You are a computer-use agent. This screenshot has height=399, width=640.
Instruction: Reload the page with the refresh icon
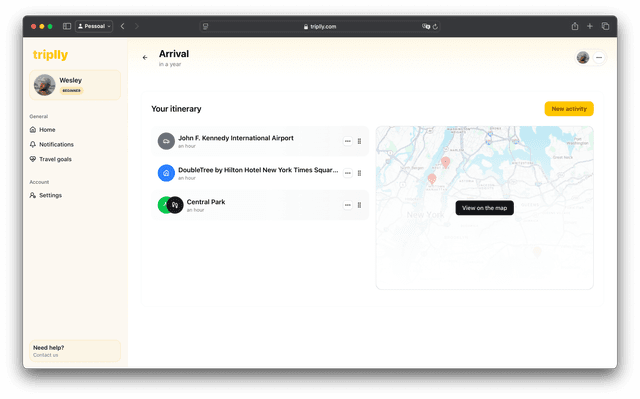point(436,27)
